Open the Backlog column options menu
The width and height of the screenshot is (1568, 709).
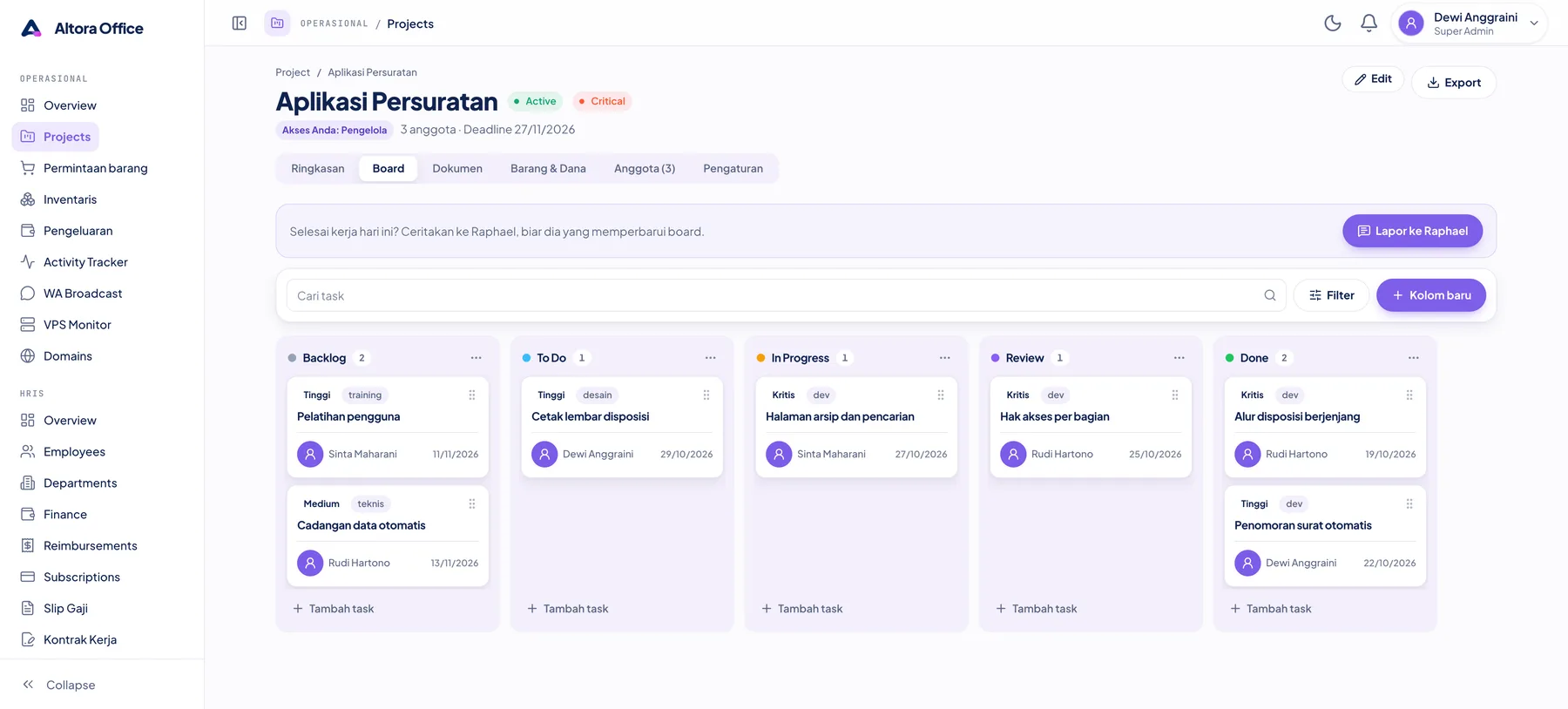pos(476,358)
